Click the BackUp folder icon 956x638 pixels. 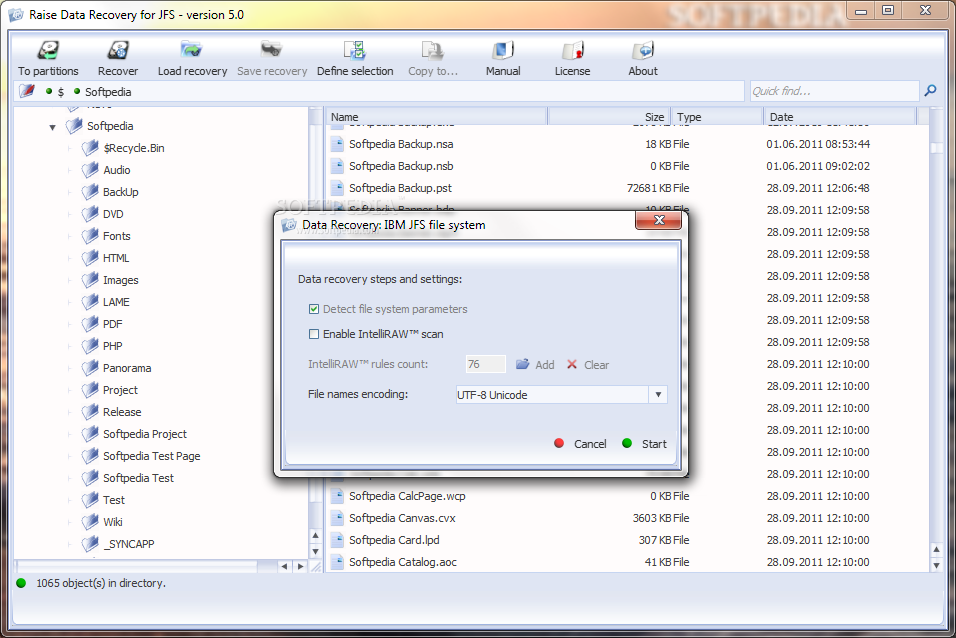click(90, 192)
